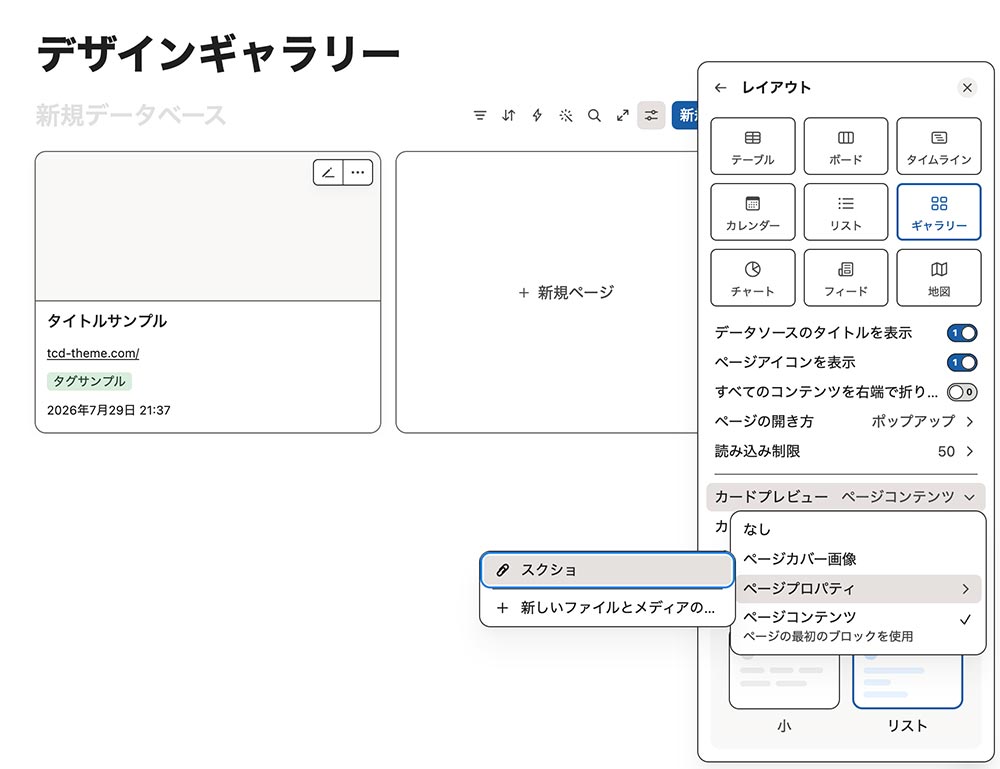Screen dimensions: 1000x769
Task: Click タイトルサンプル card title
Action: [x=107, y=321]
